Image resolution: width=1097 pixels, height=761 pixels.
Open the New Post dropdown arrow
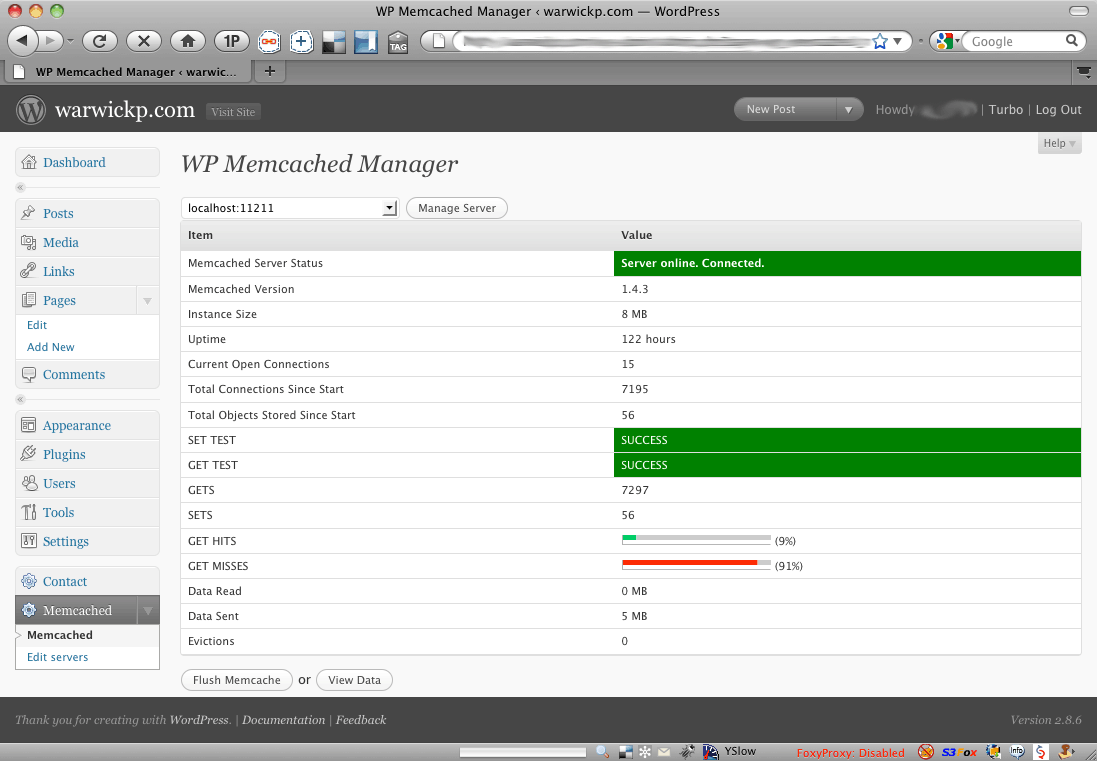(849, 109)
